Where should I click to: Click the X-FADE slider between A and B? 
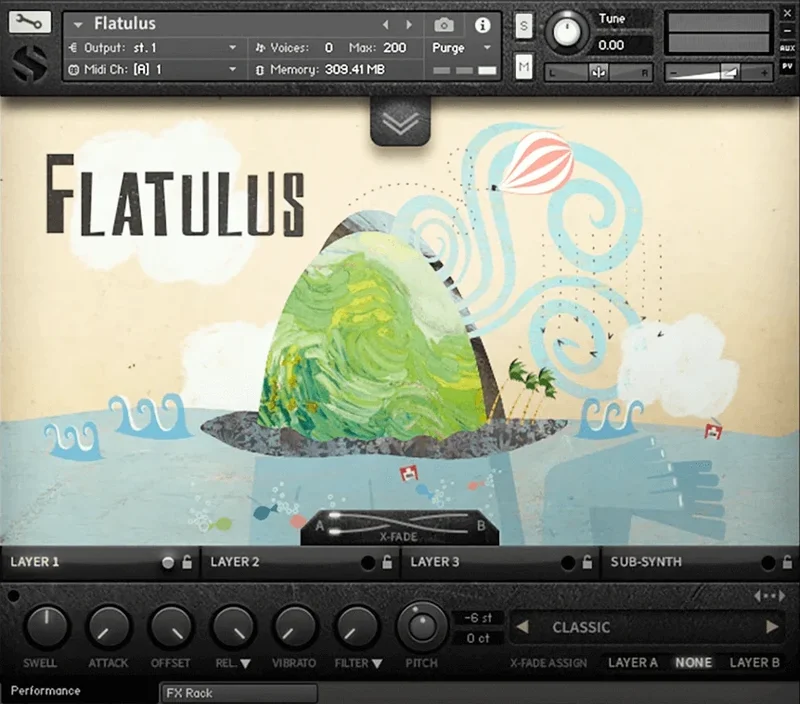[x=400, y=525]
